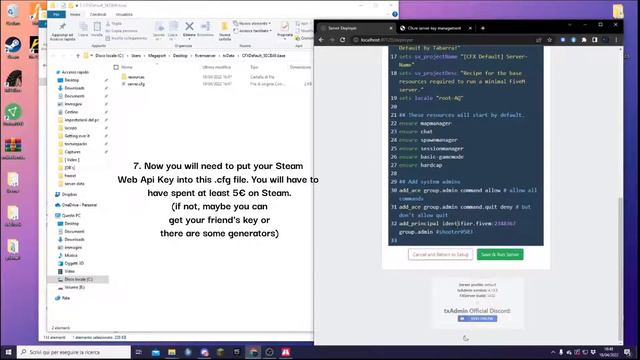The width and height of the screenshot is (640, 360).
Task: Create a new folder with Nuova cartella
Action: point(224,31)
